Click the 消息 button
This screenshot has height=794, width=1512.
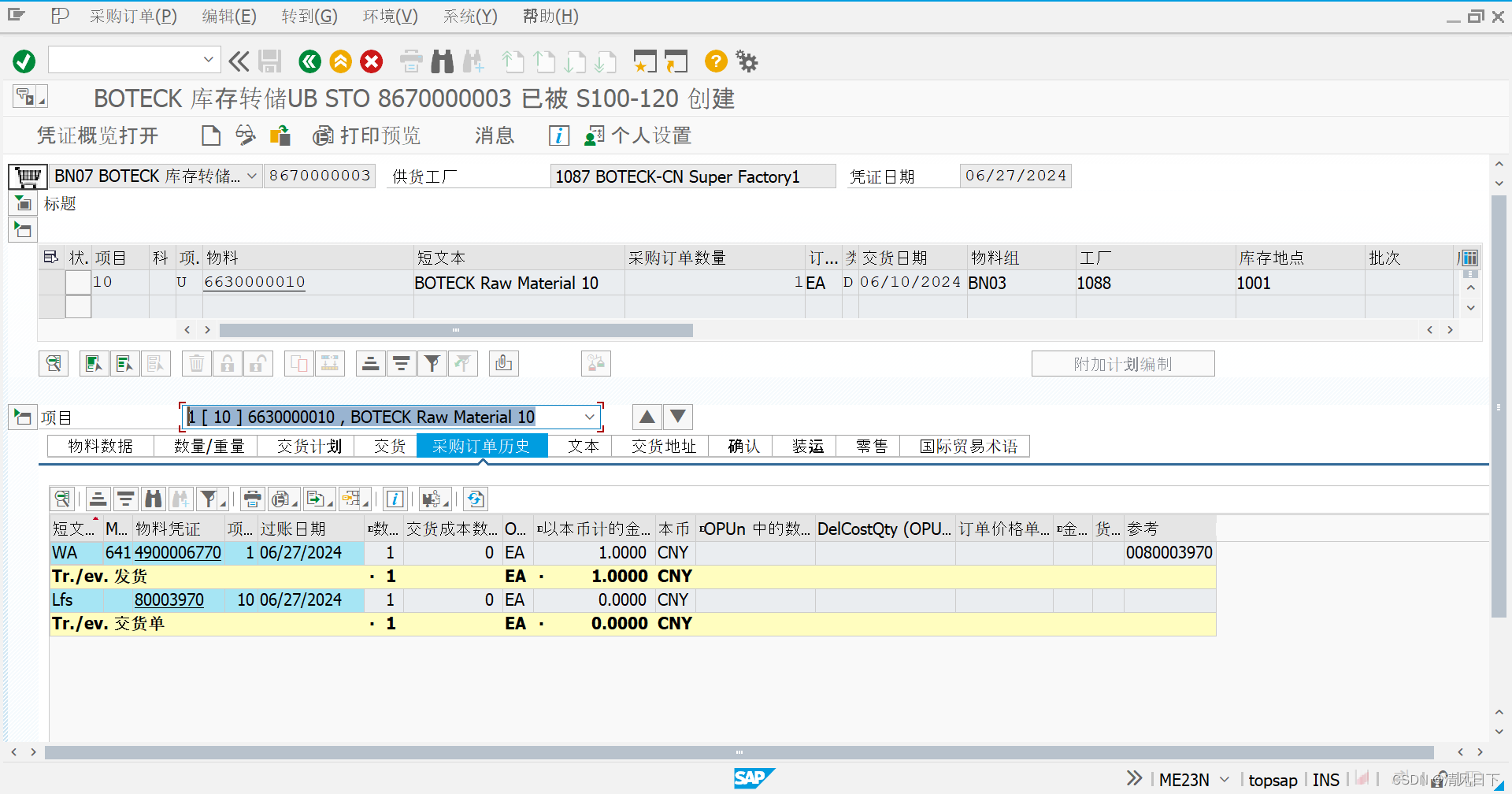495,135
